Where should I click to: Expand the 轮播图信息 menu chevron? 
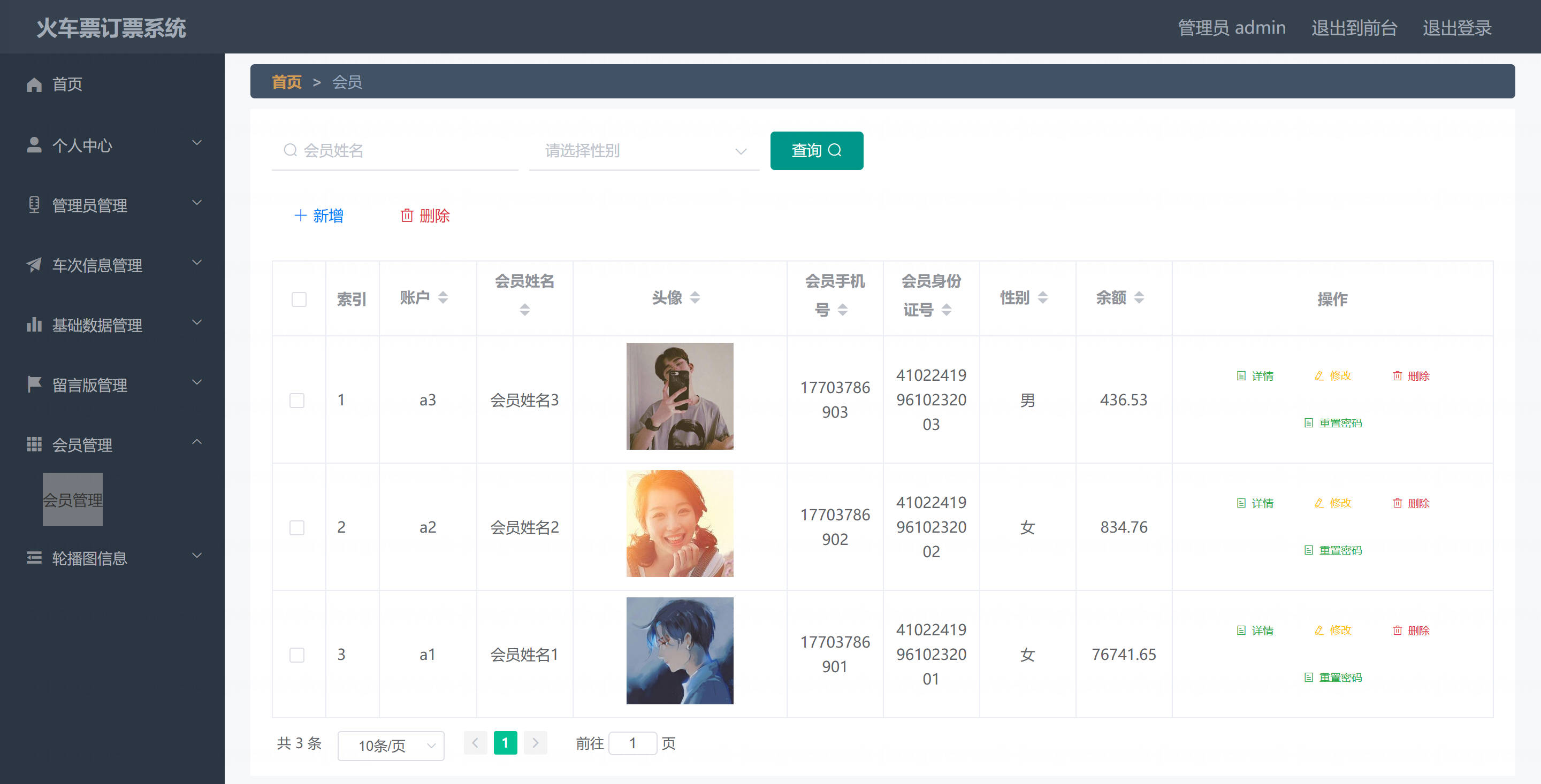coord(197,555)
